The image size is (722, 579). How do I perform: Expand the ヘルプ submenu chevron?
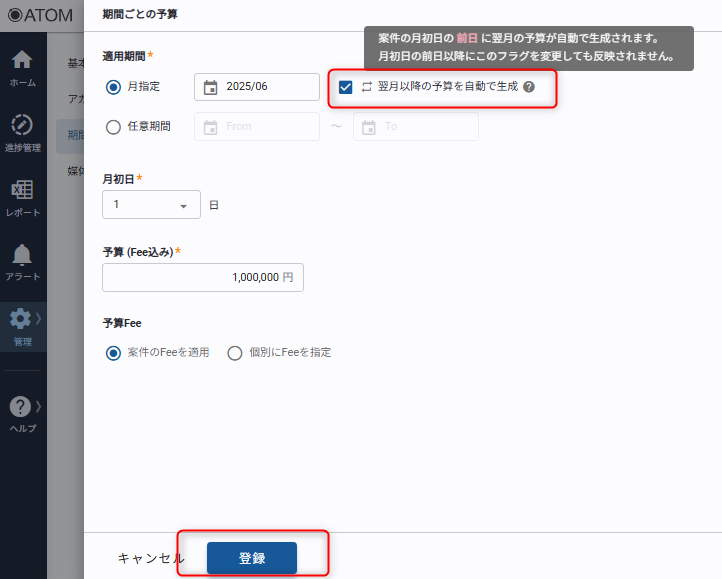pyautogui.click(x=39, y=406)
